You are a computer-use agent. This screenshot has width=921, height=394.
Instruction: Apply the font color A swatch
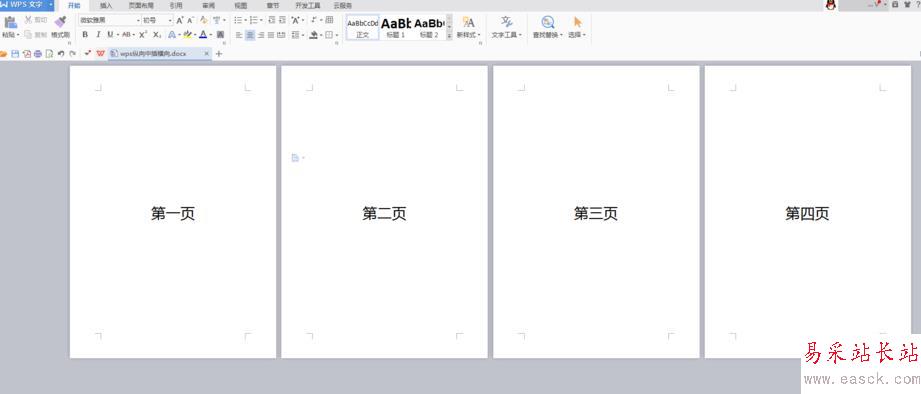[203, 35]
